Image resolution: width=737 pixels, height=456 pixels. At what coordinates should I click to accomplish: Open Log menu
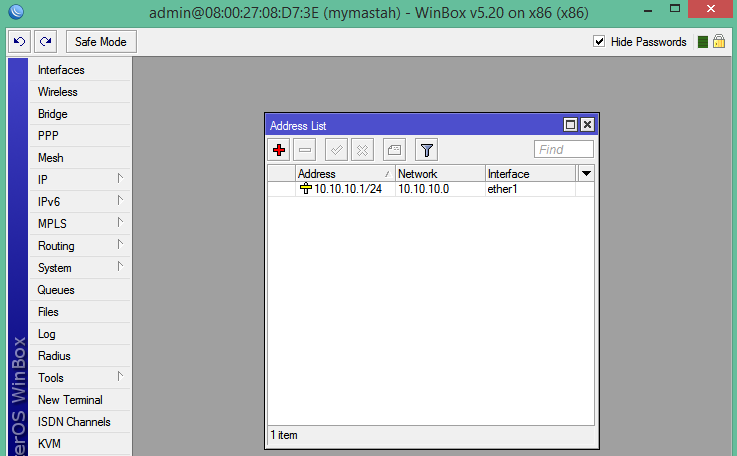point(80,334)
